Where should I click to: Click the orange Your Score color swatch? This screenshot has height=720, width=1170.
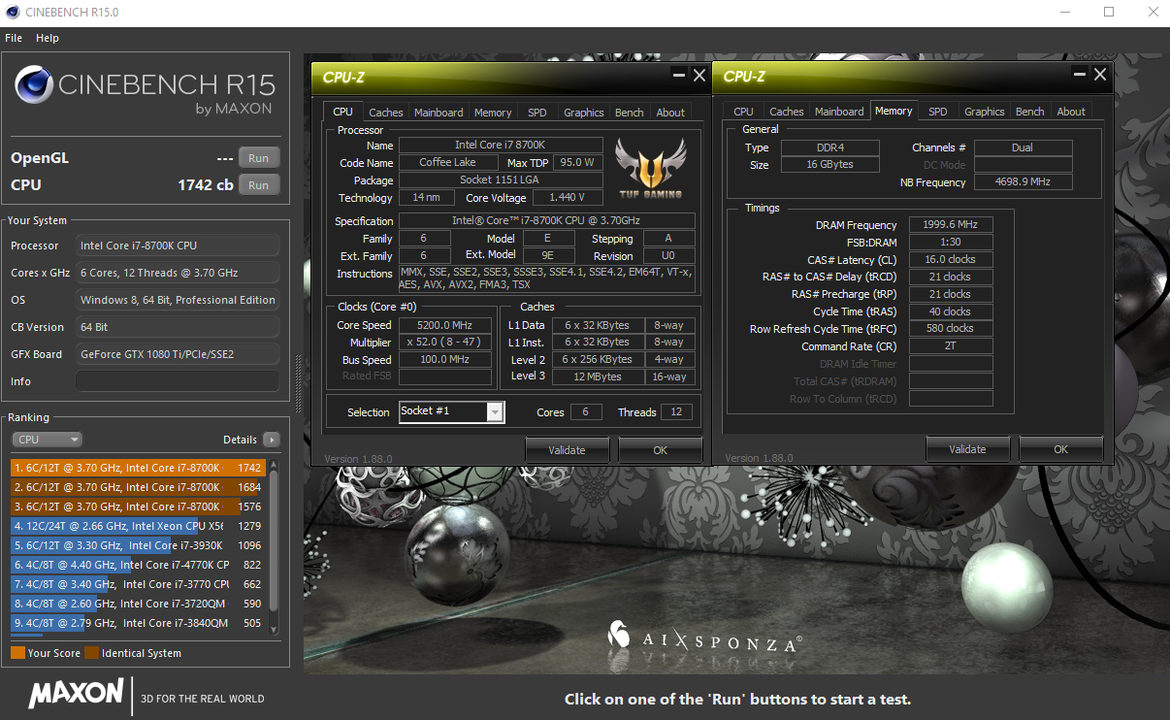tap(18, 653)
